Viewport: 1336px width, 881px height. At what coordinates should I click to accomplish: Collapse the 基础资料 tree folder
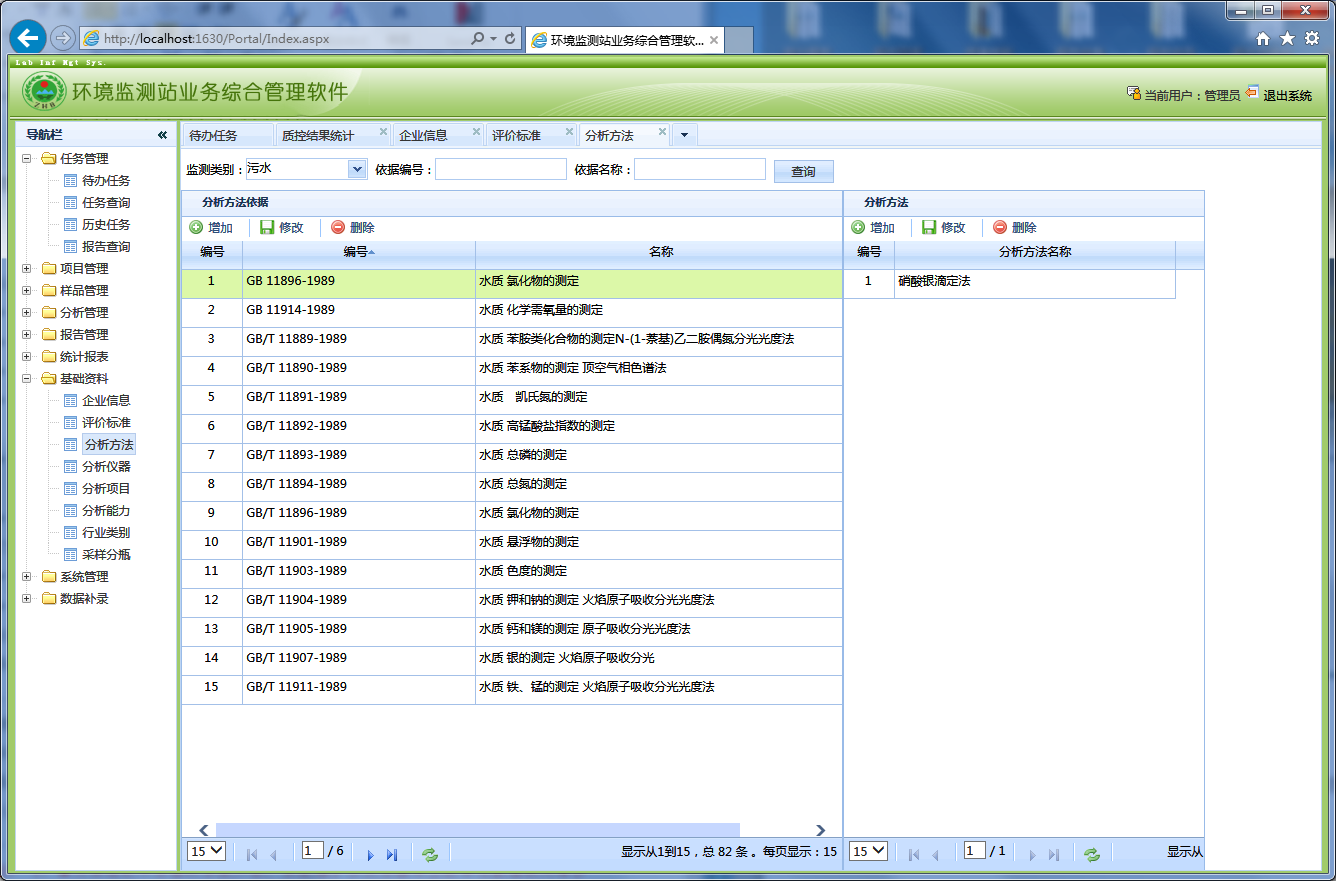point(27,379)
